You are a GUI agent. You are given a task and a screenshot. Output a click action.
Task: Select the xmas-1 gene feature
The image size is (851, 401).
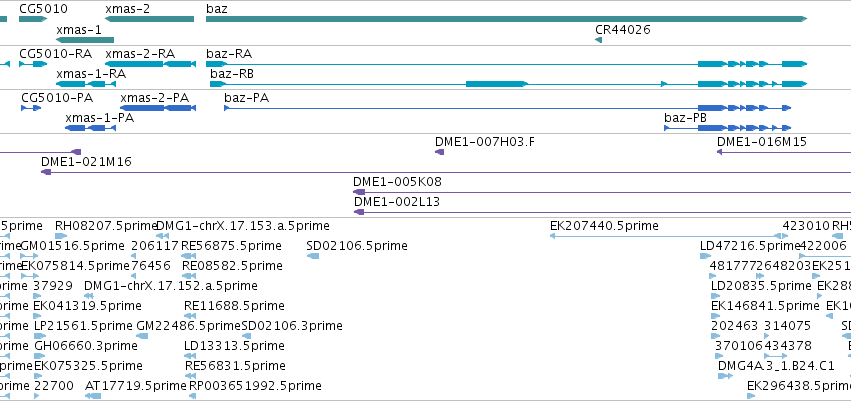tap(85, 39)
